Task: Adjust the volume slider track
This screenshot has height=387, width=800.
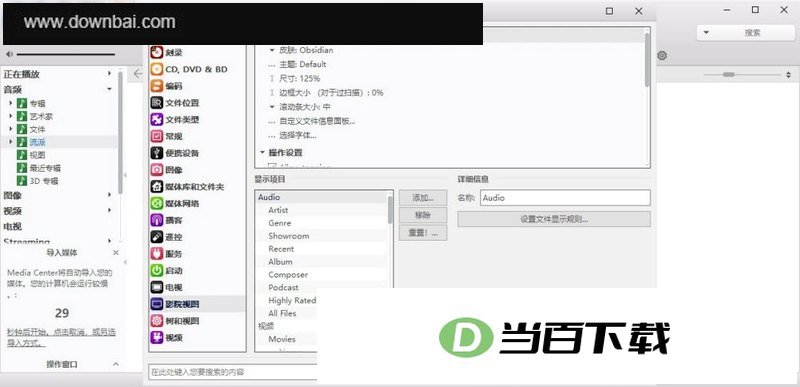Action: click(66, 54)
